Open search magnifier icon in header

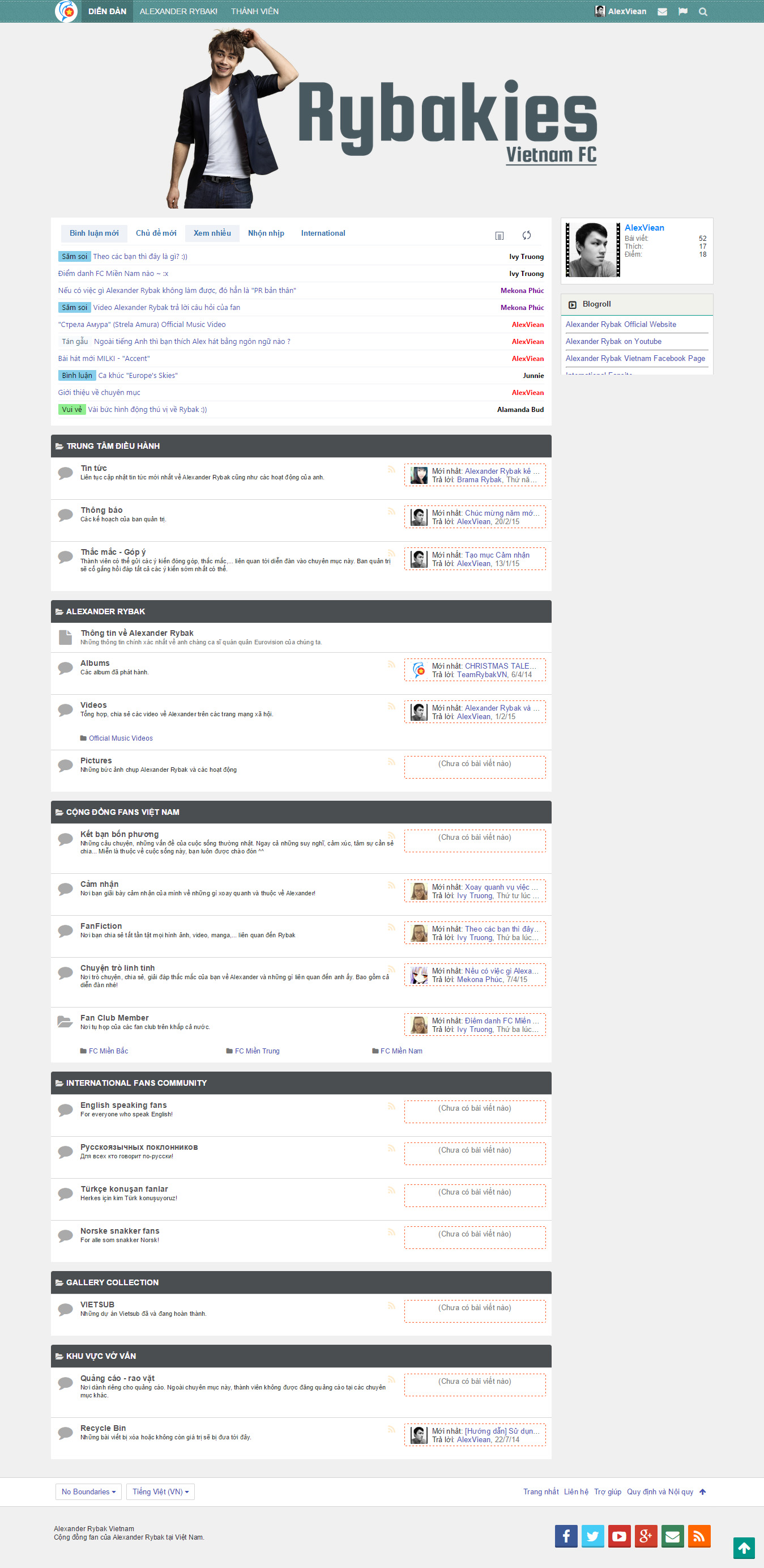click(703, 11)
